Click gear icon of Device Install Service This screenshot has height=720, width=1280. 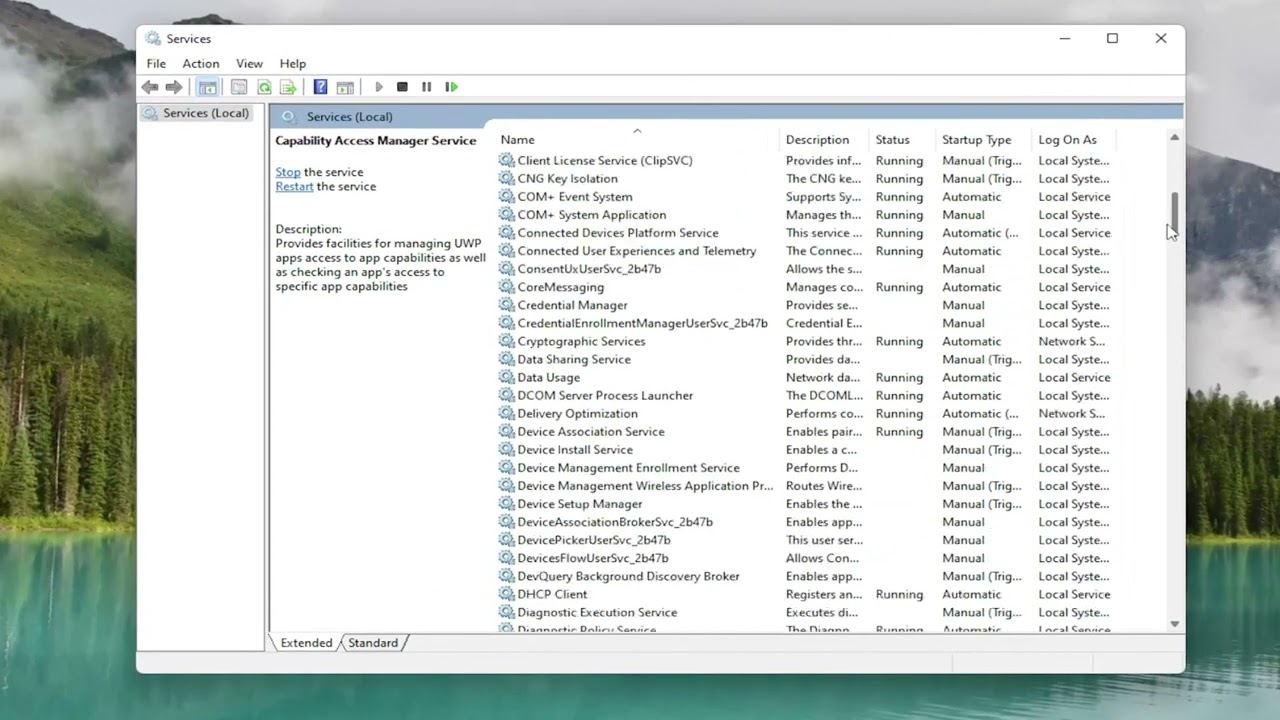507,449
